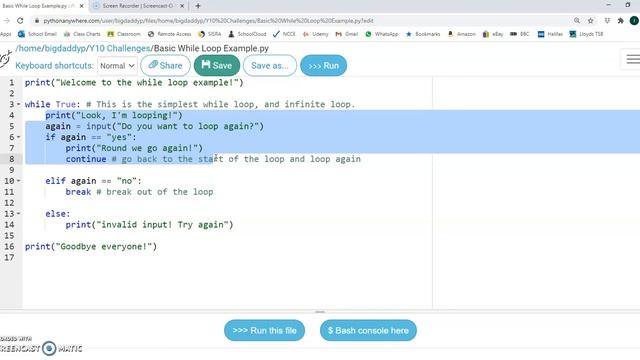The height and width of the screenshot is (360, 640).
Task: Click the console panel splitter handle
Action: (320, 312)
